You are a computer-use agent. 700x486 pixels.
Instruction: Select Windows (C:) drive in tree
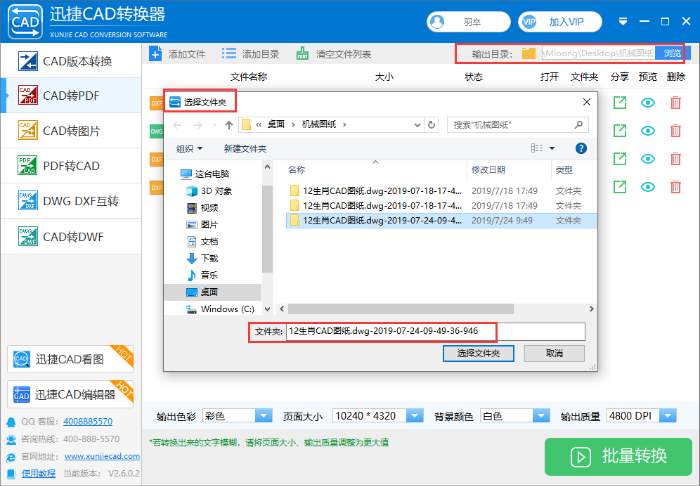click(220, 309)
